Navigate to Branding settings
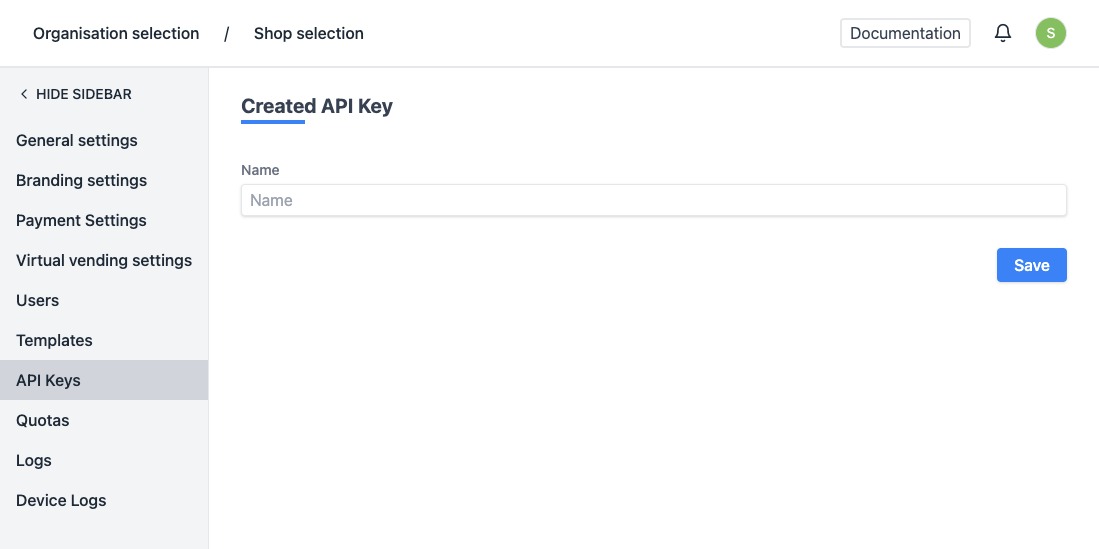This screenshot has height=549, width=1099. (81, 180)
